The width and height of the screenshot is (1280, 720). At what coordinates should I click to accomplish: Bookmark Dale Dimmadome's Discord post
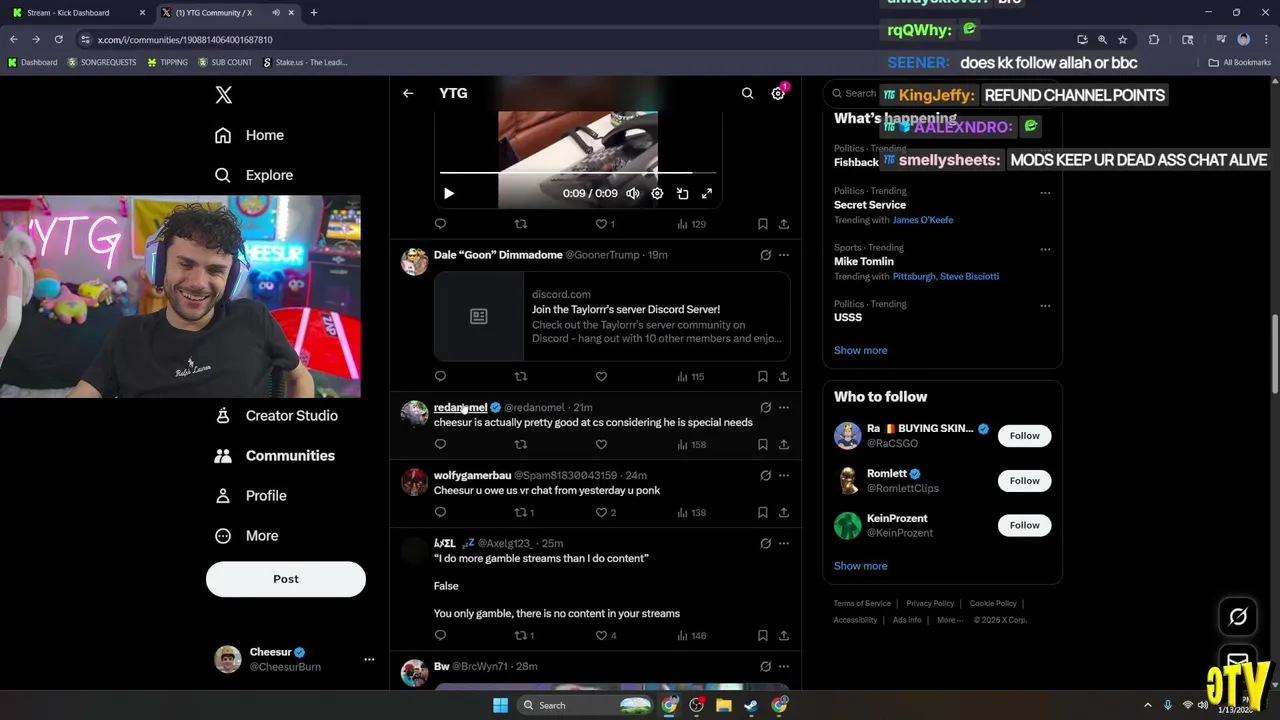pyautogui.click(x=762, y=376)
